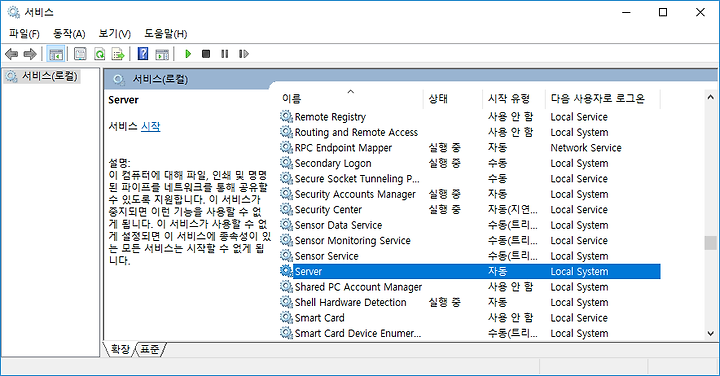Screen dimensions: 720x376
Task: Select the highlighted Server service
Action: pos(469,271)
